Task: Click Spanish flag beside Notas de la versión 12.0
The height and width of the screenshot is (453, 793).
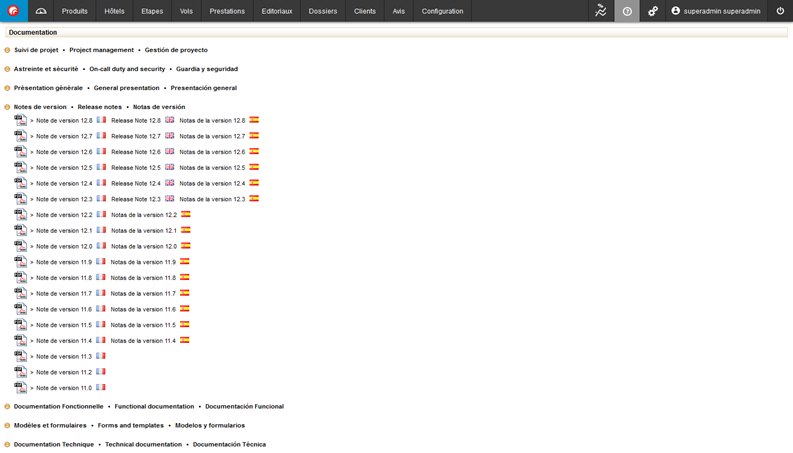Action: 185,246
